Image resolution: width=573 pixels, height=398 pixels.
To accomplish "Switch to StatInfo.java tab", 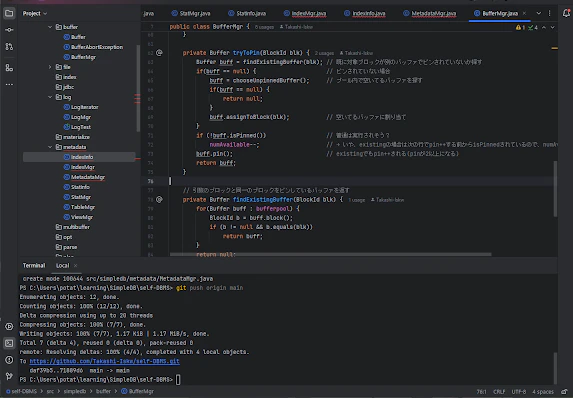I will click(247, 14).
